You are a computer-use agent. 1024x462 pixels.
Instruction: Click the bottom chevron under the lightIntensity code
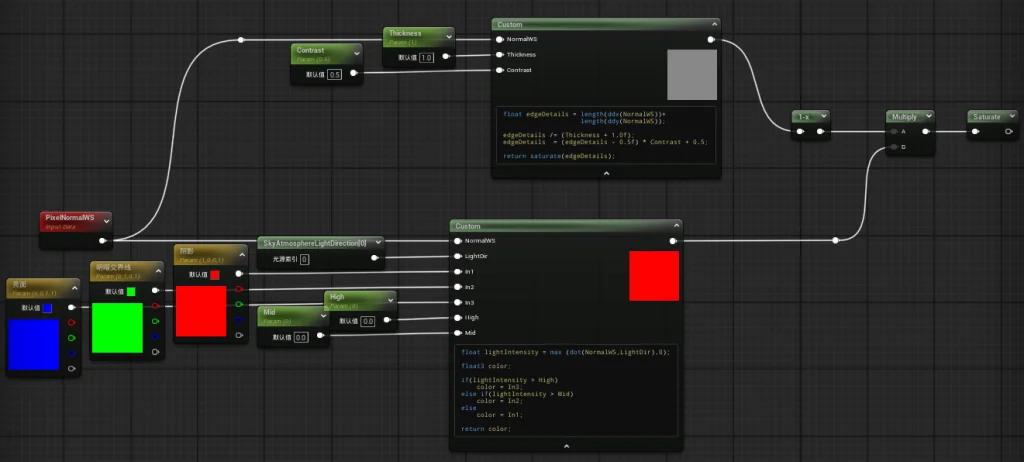click(566, 446)
